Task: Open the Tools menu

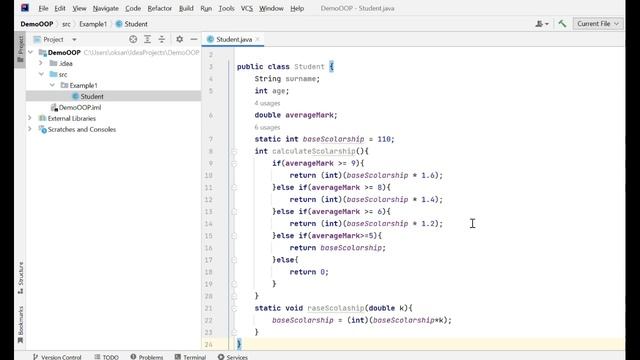Action: (226, 8)
